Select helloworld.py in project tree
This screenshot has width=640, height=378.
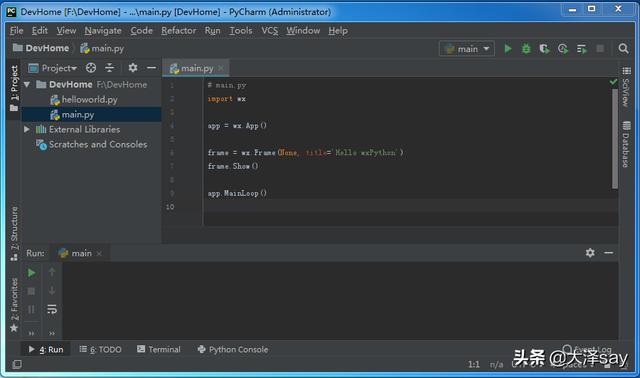coord(84,100)
